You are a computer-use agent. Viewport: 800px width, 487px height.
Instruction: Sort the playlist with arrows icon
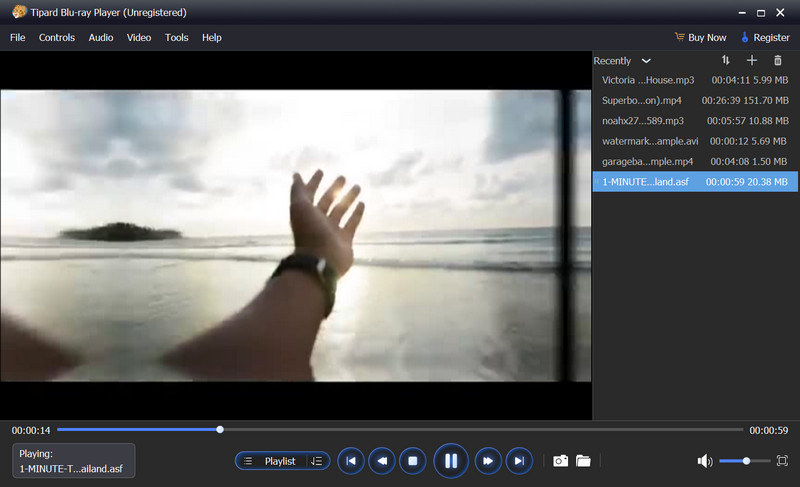point(726,60)
